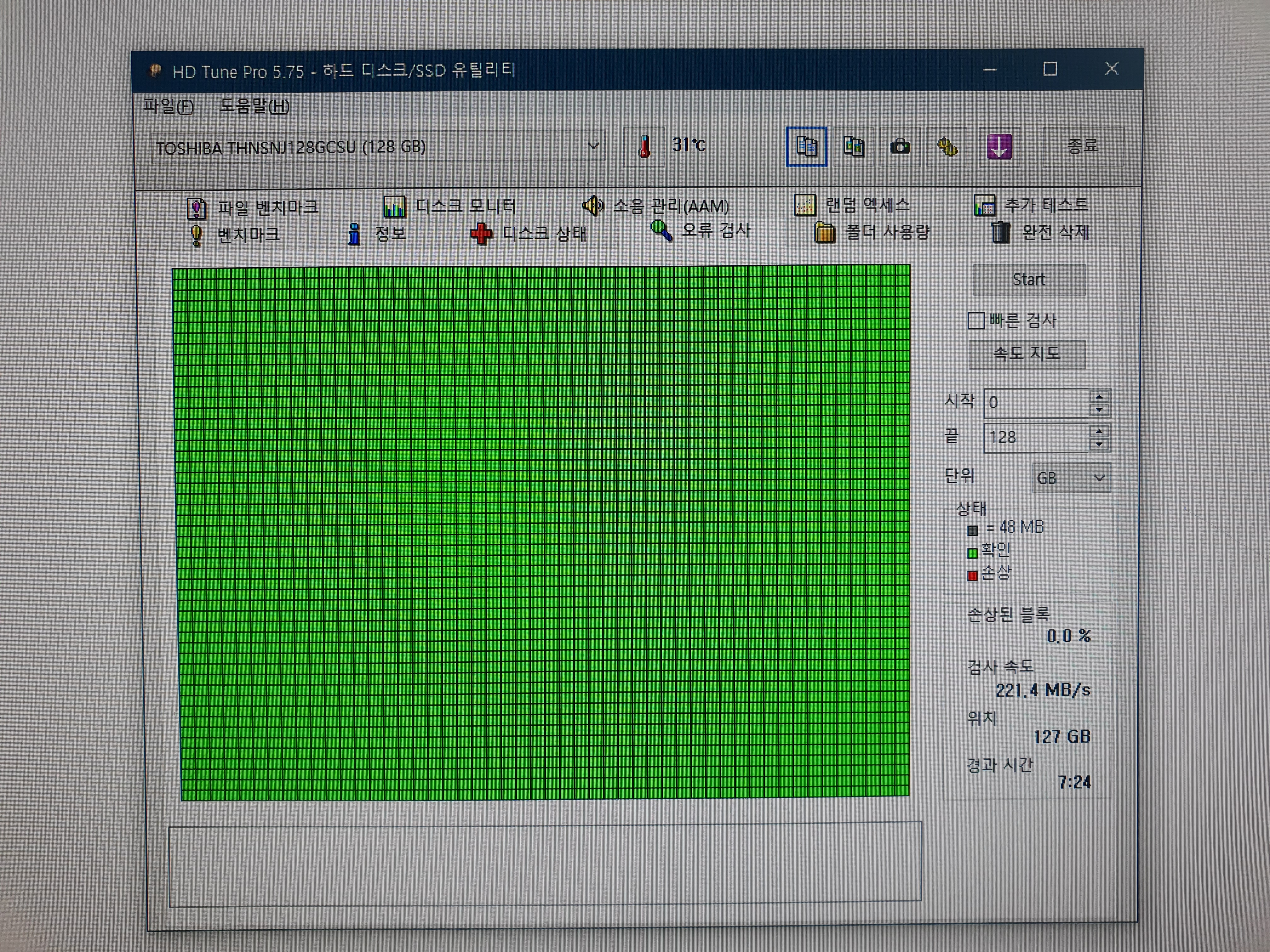The image size is (1270, 952).
Task: Click the 221.4 MB/s scan speed value
Action: (x=1043, y=690)
